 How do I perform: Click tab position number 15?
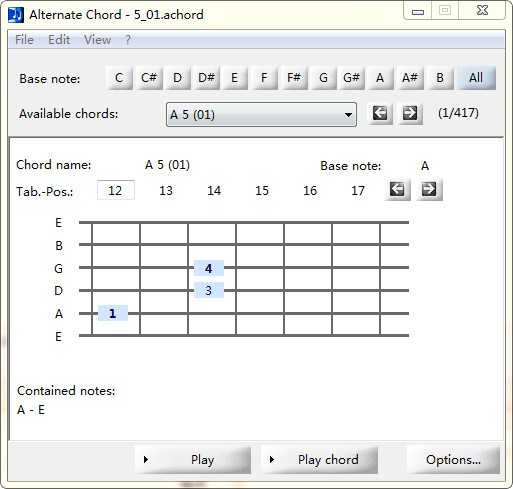[x=262, y=191]
